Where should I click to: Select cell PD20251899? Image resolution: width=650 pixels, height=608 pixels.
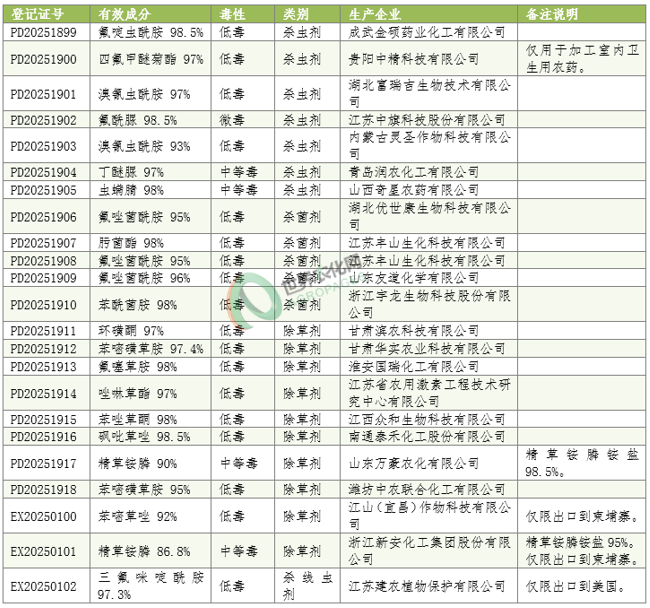click(44, 32)
